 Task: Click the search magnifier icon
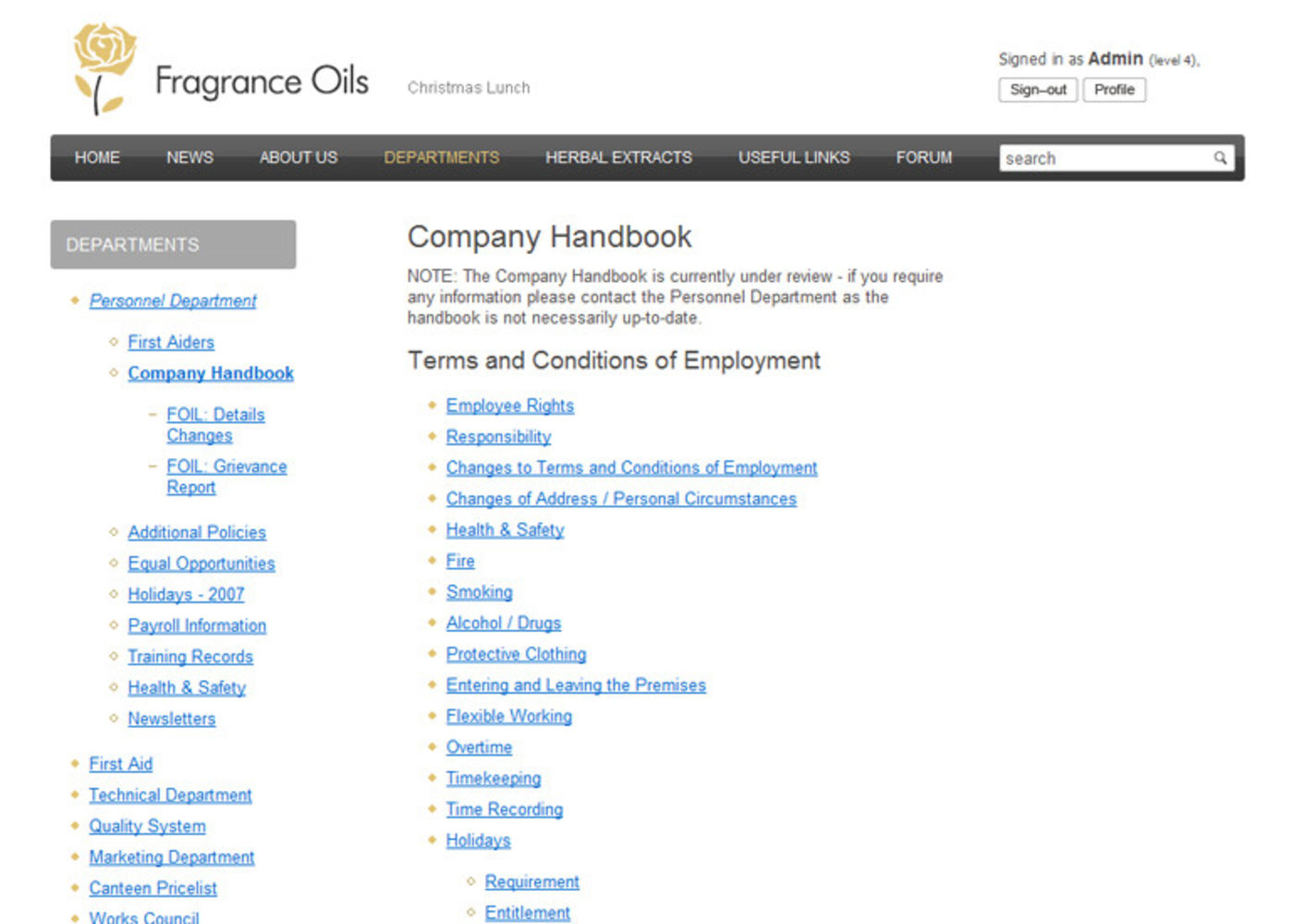click(x=1220, y=158)
